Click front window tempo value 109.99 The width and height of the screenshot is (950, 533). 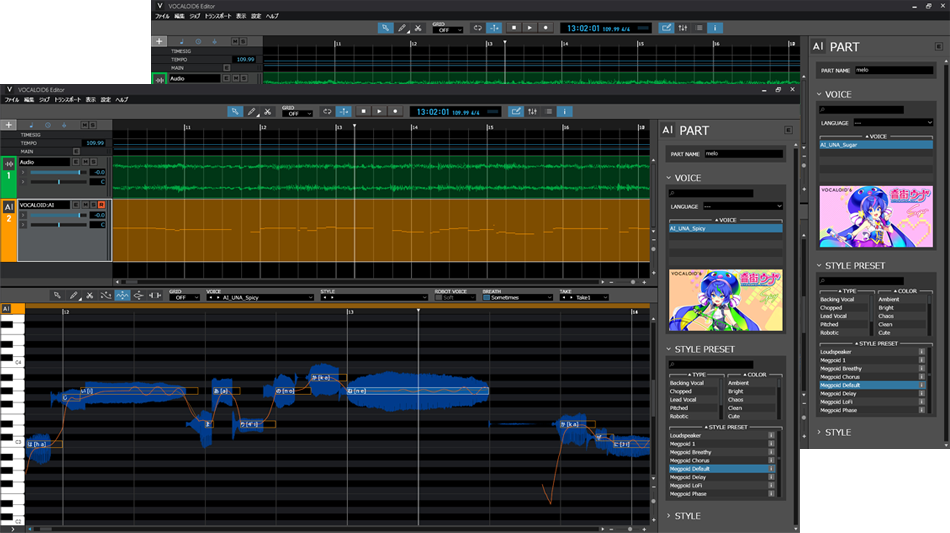coord(95,144)
